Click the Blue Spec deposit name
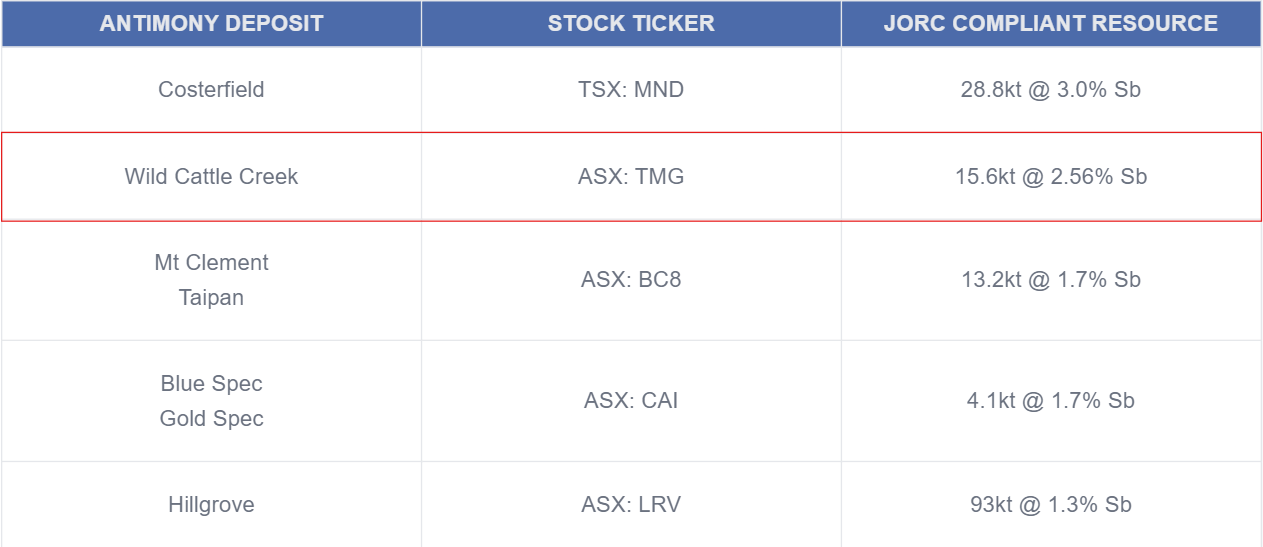Image resolution: width=1263 pixels, height=547 pixels. (211, 384)
